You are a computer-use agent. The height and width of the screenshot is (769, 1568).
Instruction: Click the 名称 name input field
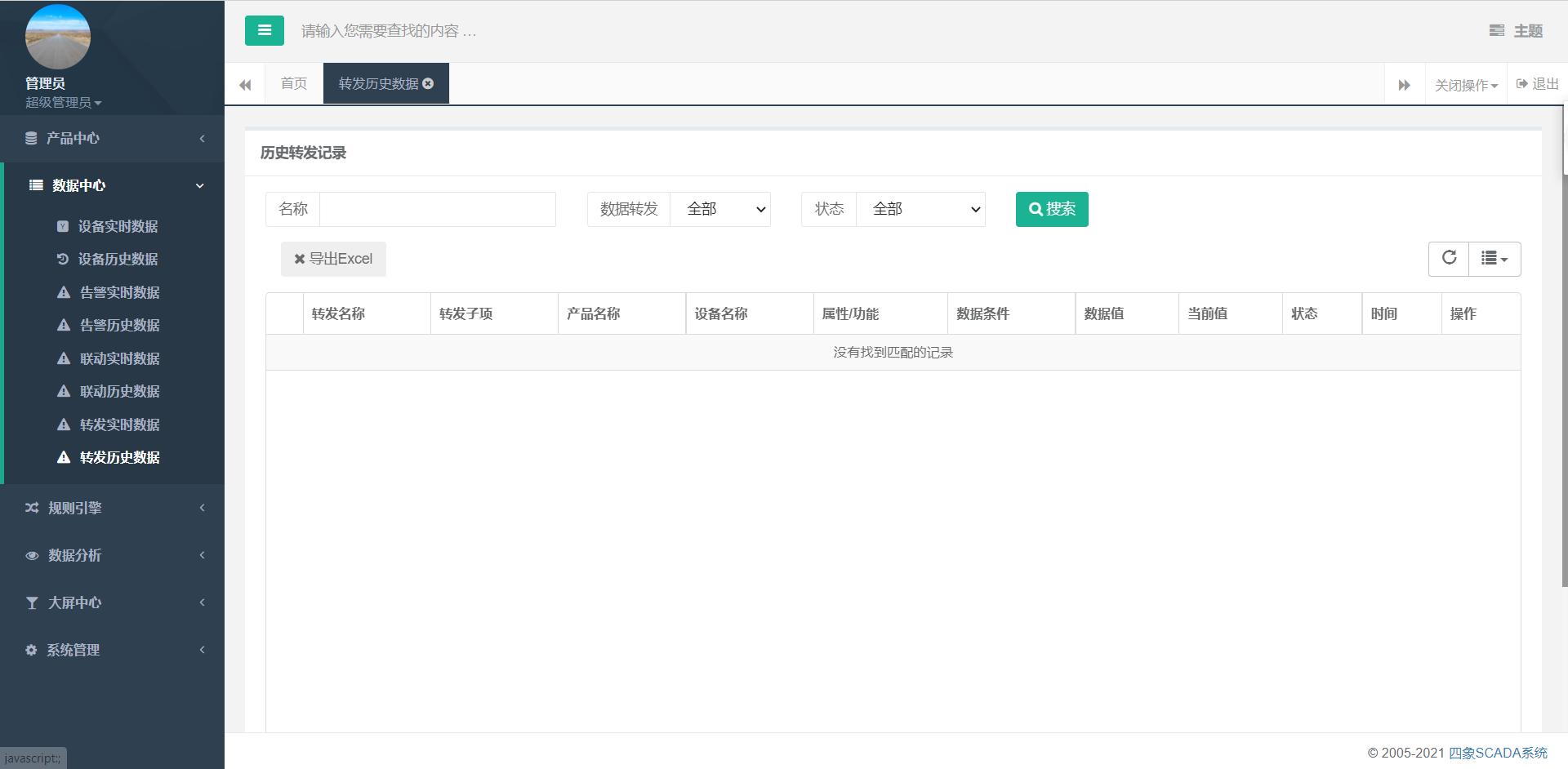[x=438, y=209]
